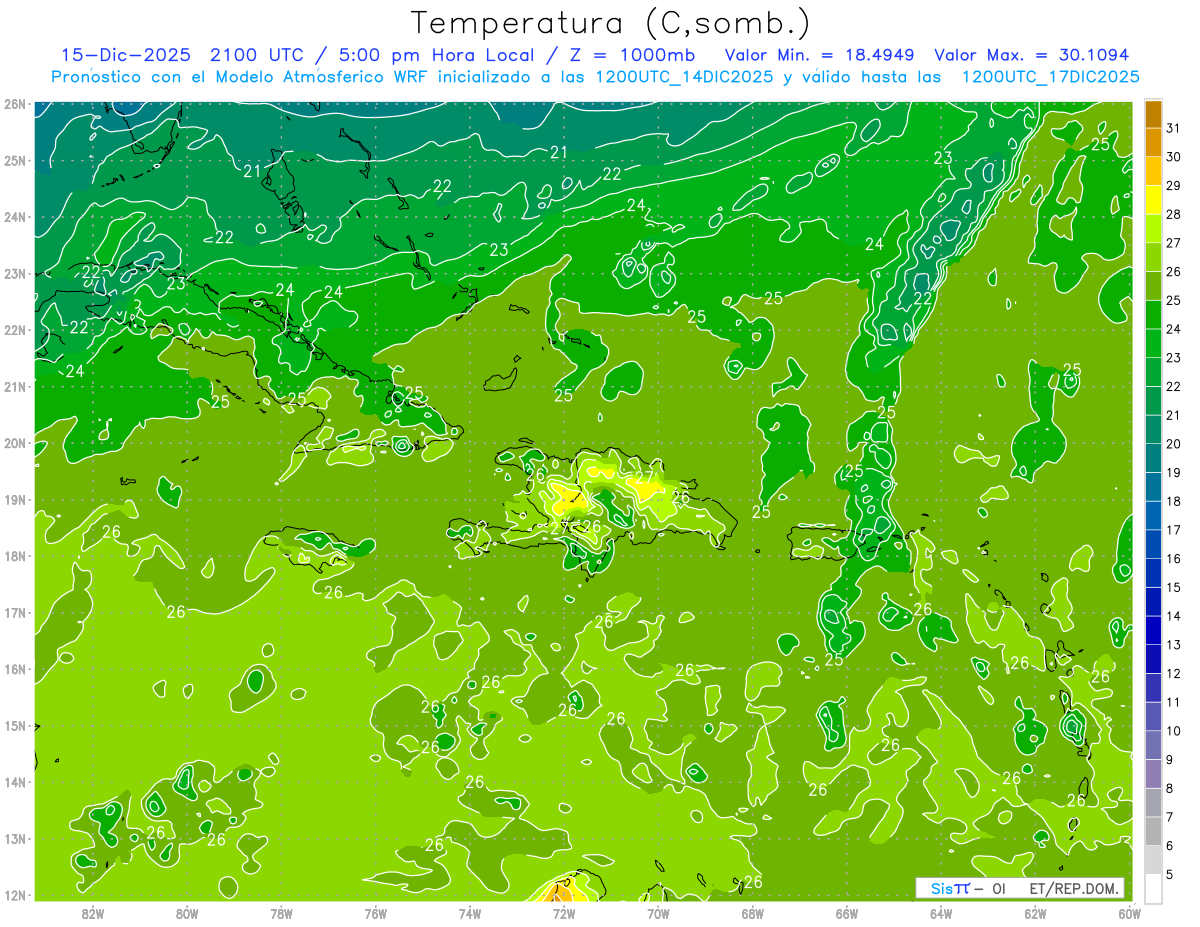The width and height of the screenshot is (1200, 927).
Task: Click the "60W" longitude axis label
Action: (x=1128, y=913)
